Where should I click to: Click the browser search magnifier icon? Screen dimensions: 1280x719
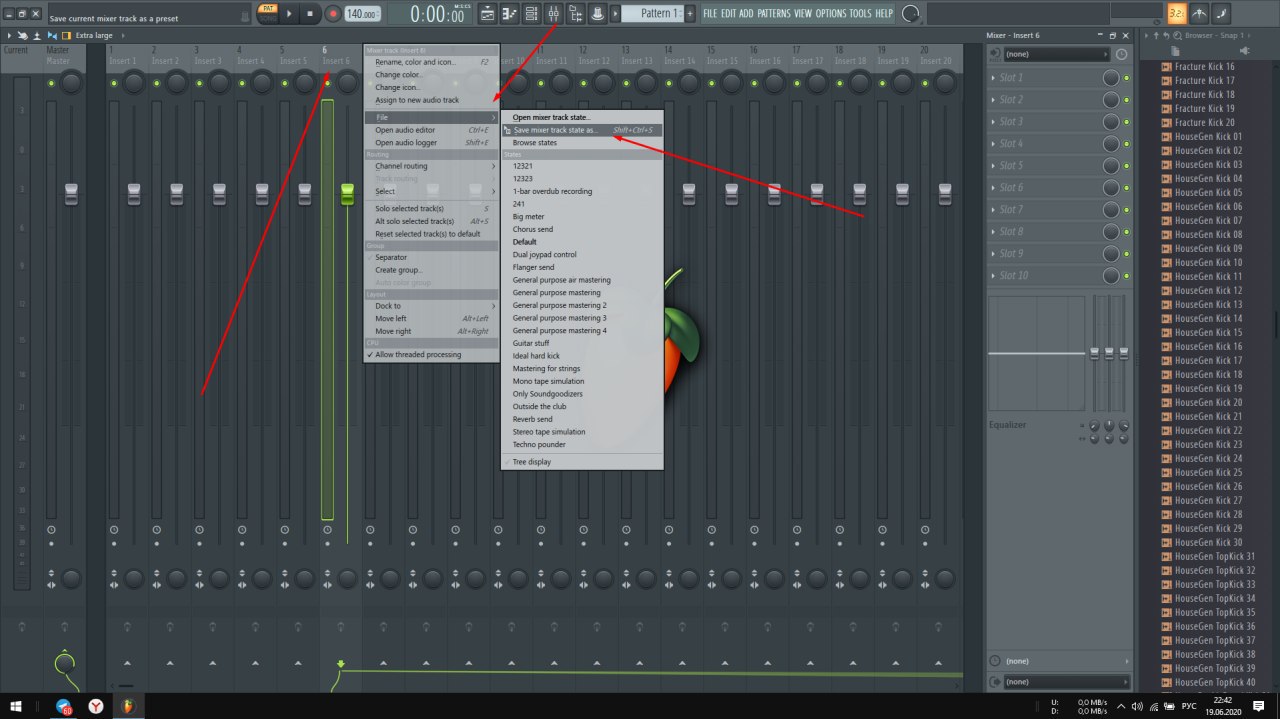pyautogui.click(x=1176, y=35)
